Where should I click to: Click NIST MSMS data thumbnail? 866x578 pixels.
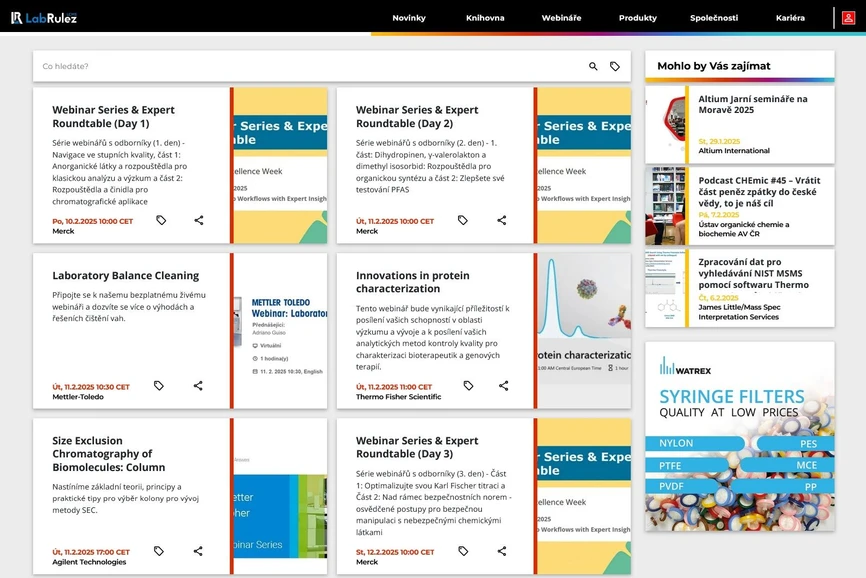665,288
